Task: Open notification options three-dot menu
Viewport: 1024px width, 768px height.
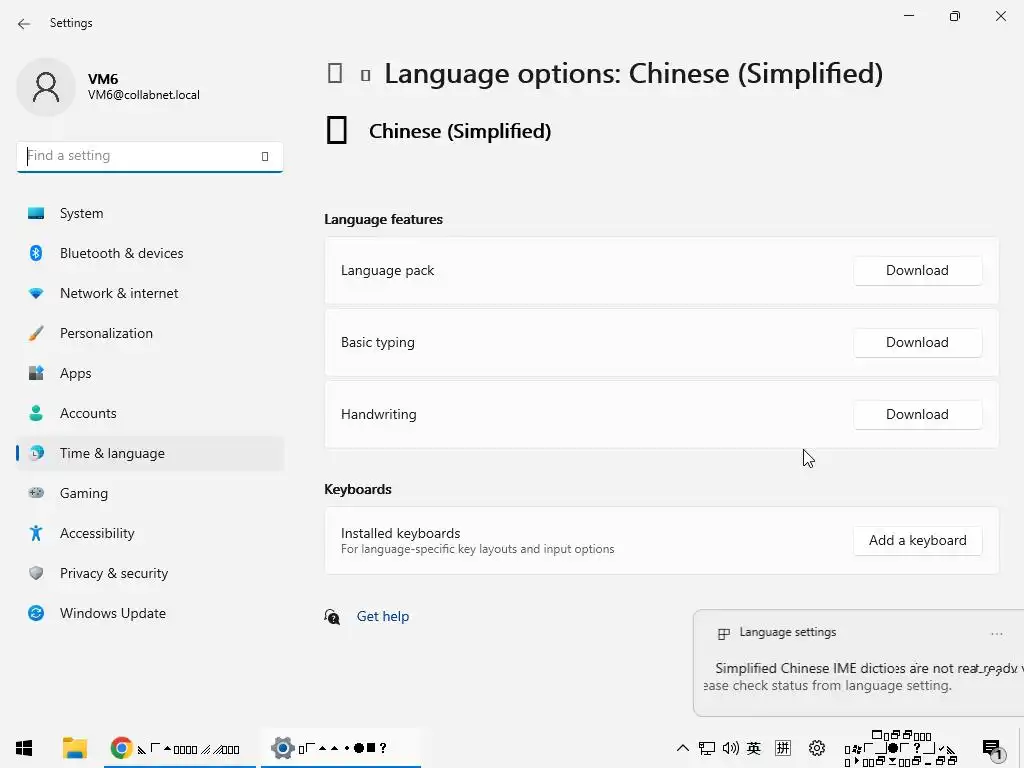Action: (x=996, y=633)
